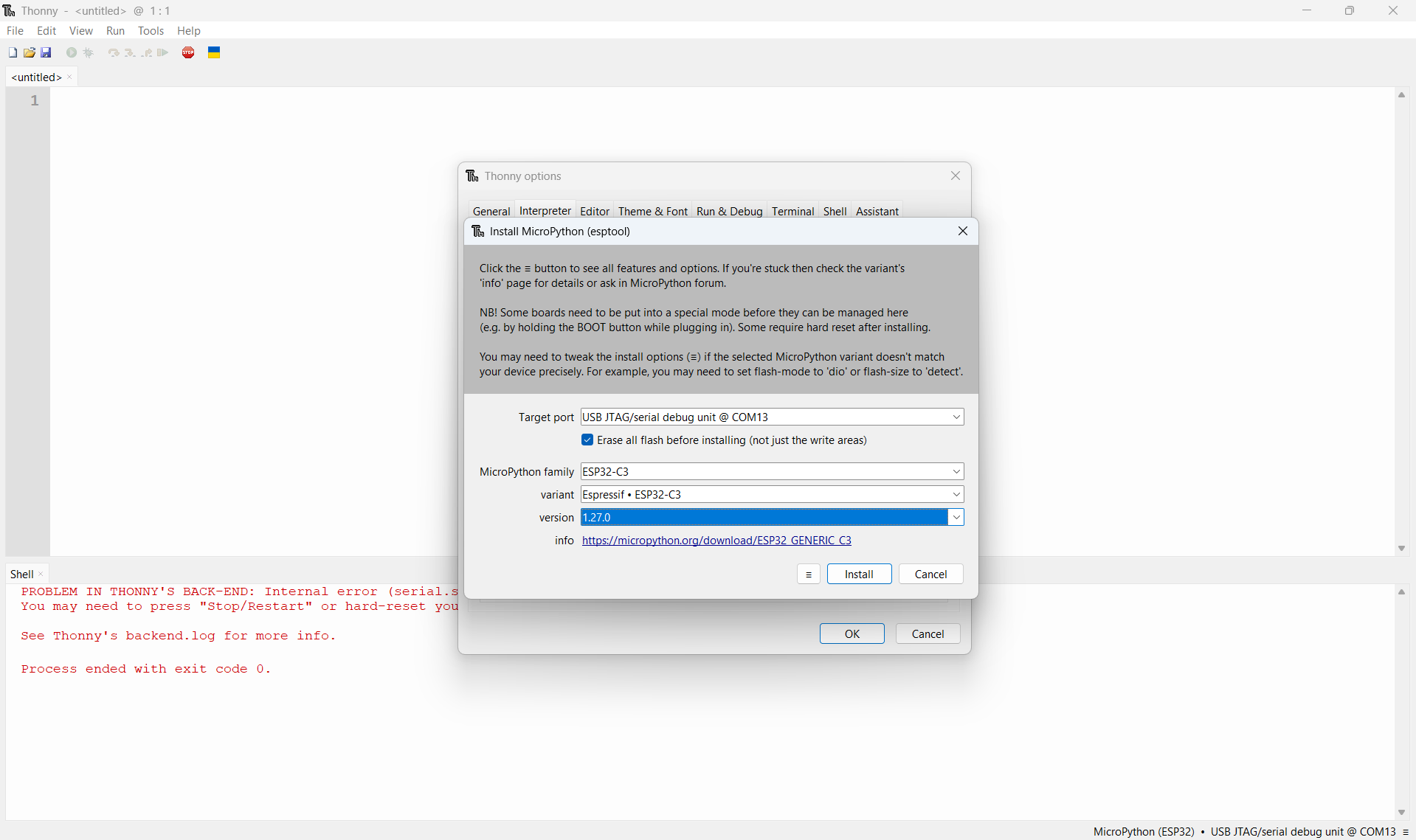
Task: Open the version 1.27.0 dropdown arrow
Action: pos(956,518)
